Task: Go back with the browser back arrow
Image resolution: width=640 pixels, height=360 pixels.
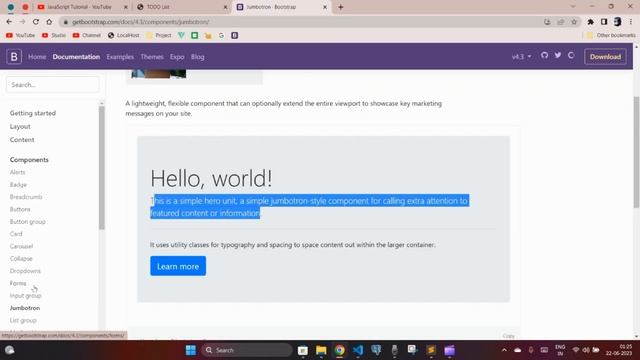Action: [9, 22]
